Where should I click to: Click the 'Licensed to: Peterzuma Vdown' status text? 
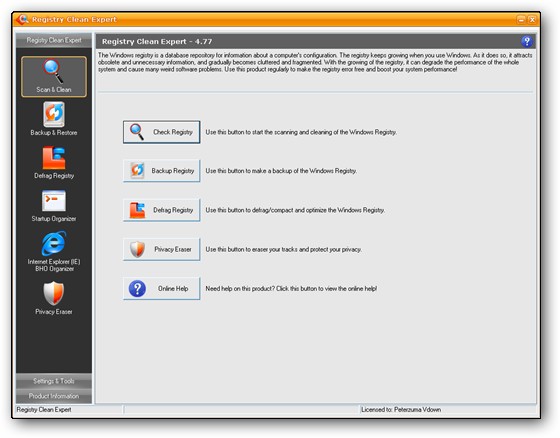[x=401, y=409]
